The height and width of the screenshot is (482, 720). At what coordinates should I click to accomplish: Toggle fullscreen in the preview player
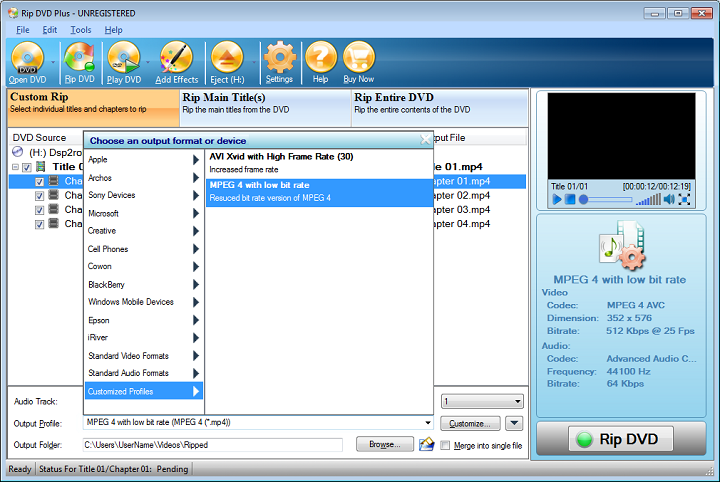pos(685,200)
